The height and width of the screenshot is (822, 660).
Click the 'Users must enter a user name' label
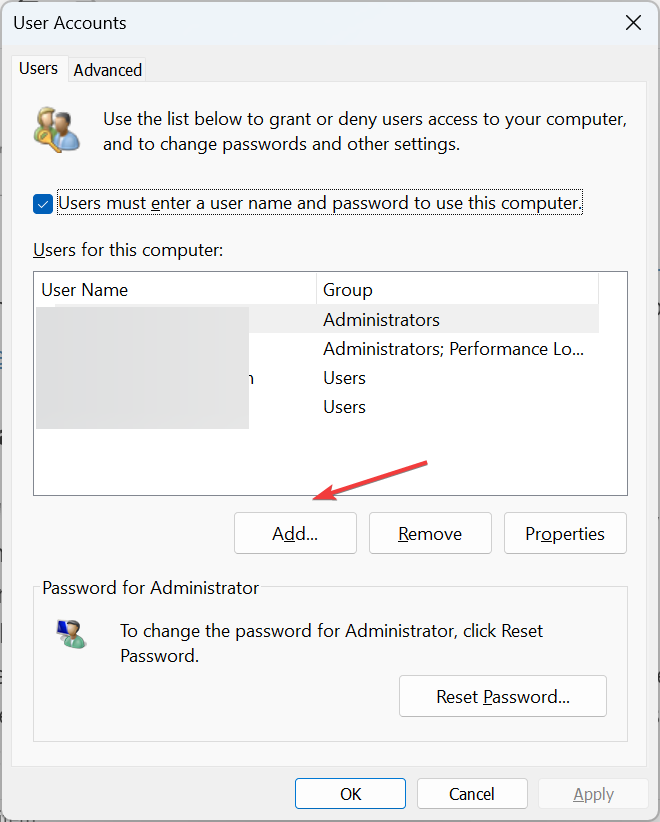pyautogui.click(x=320, y=203)
